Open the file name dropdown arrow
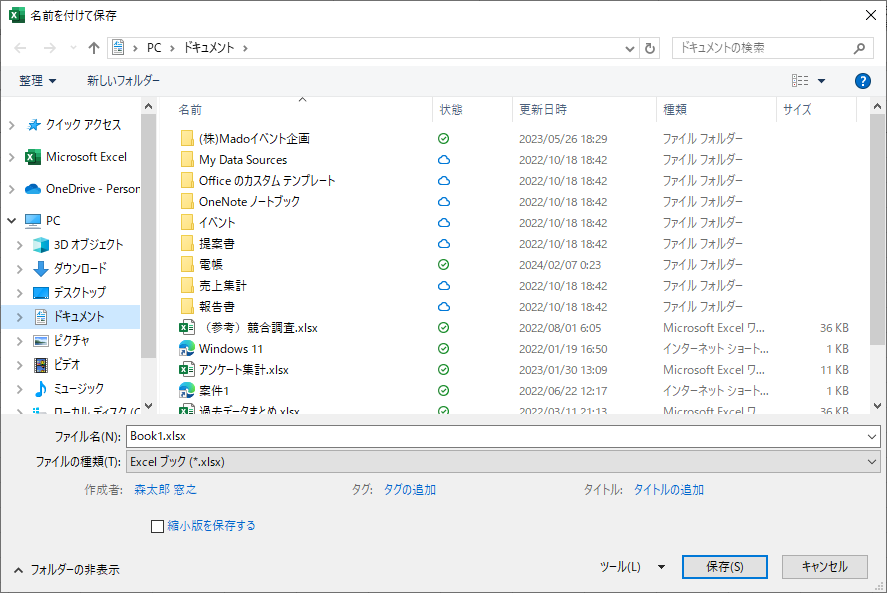 click(x=872, y=436)
